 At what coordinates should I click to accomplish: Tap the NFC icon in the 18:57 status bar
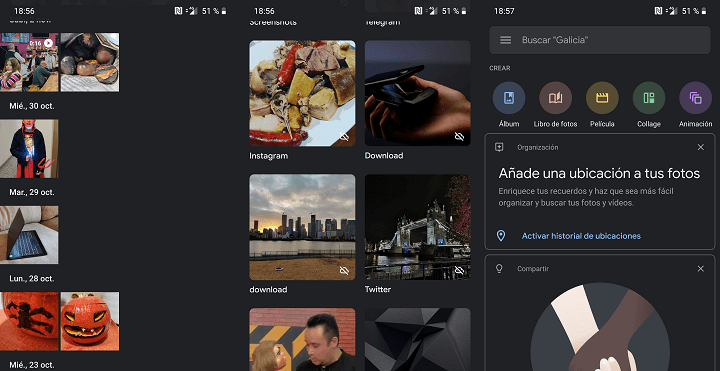pyautogui.click(x=658, y=11)
